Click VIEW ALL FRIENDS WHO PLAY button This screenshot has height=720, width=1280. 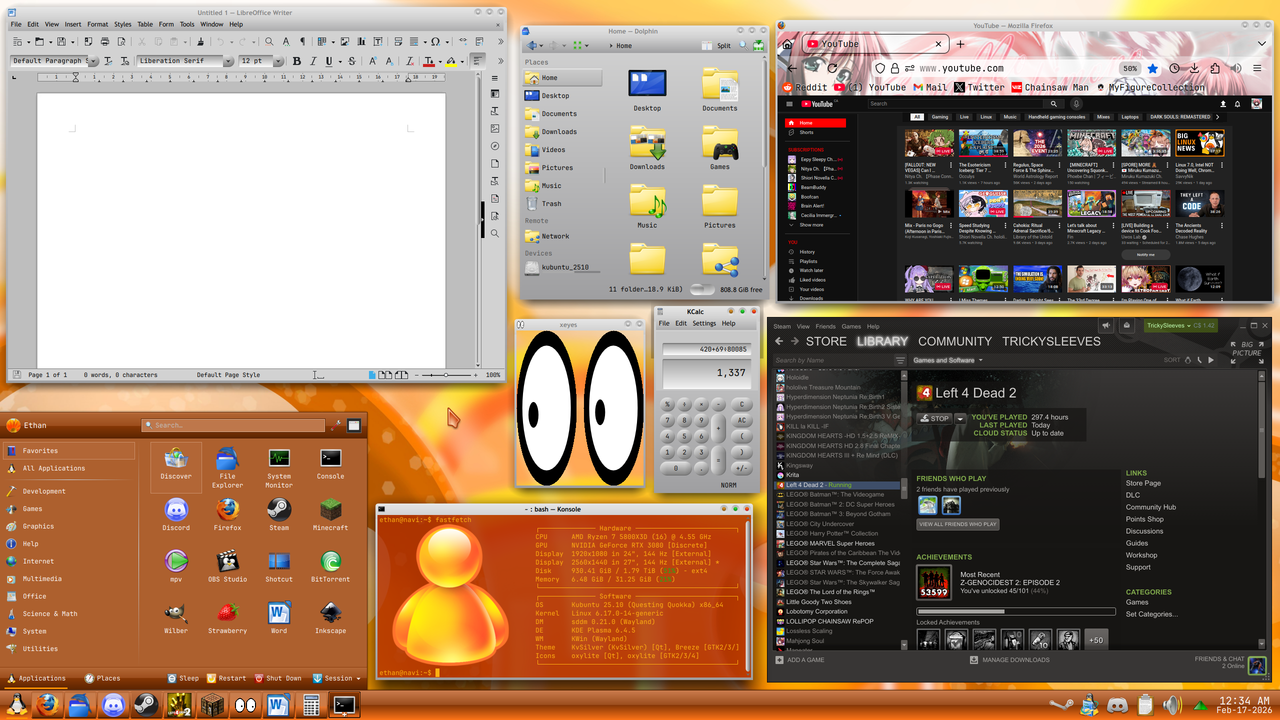958,524
